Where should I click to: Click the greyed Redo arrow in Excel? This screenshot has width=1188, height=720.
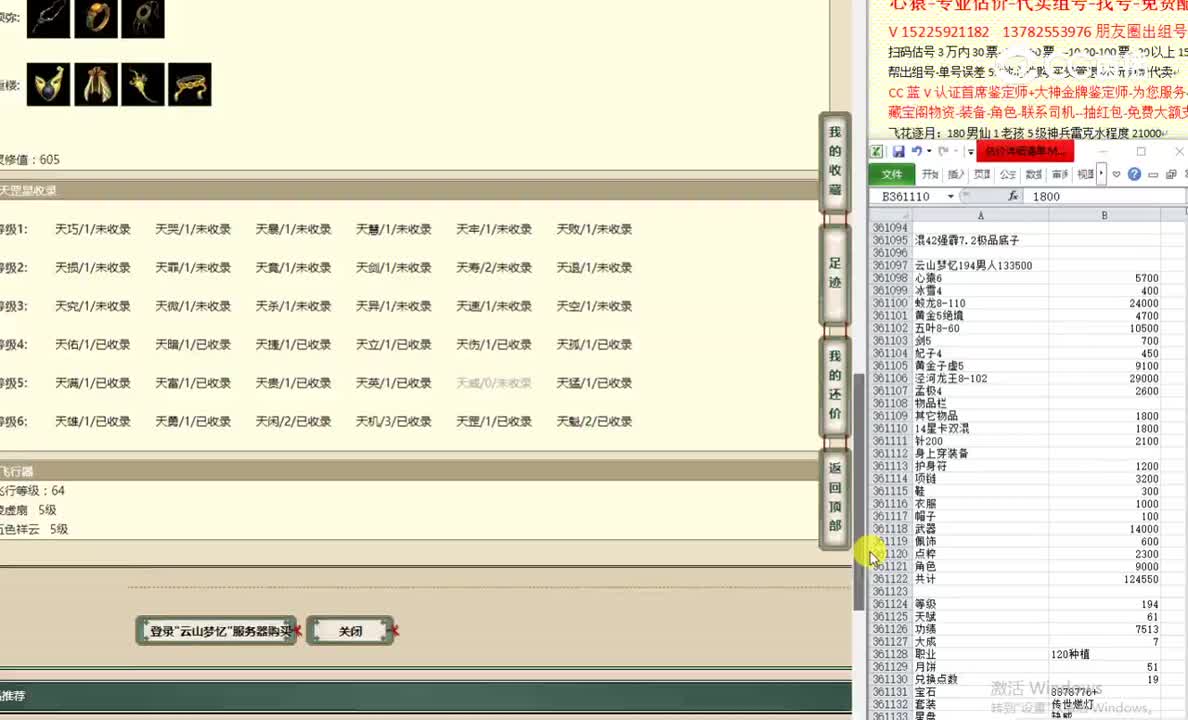pyautogui.click(x=943, y=152)
